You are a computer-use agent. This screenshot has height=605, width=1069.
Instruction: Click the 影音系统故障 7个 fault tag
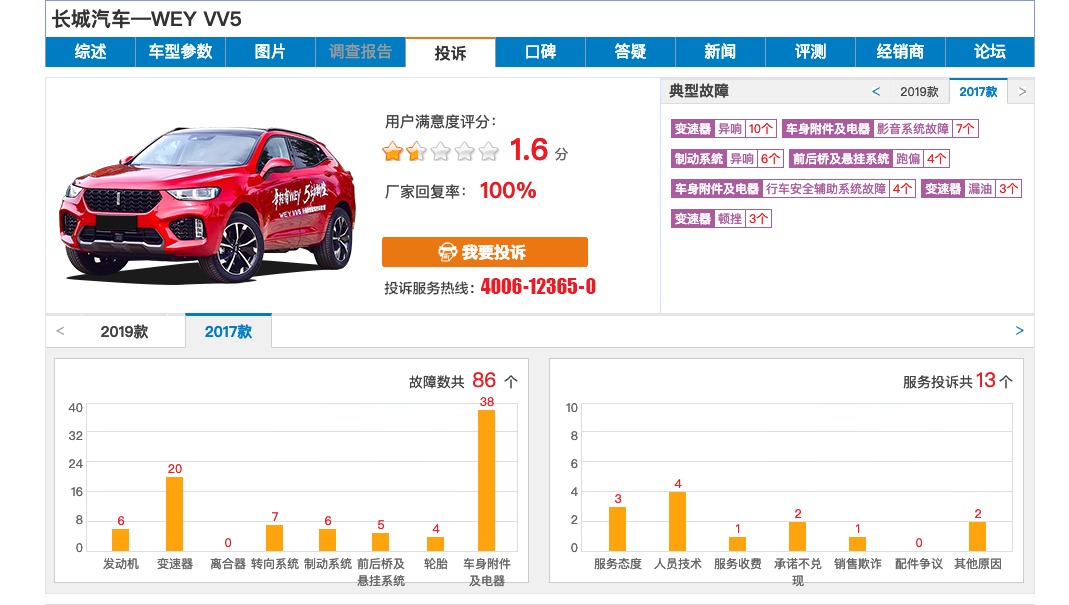point(880,128)
